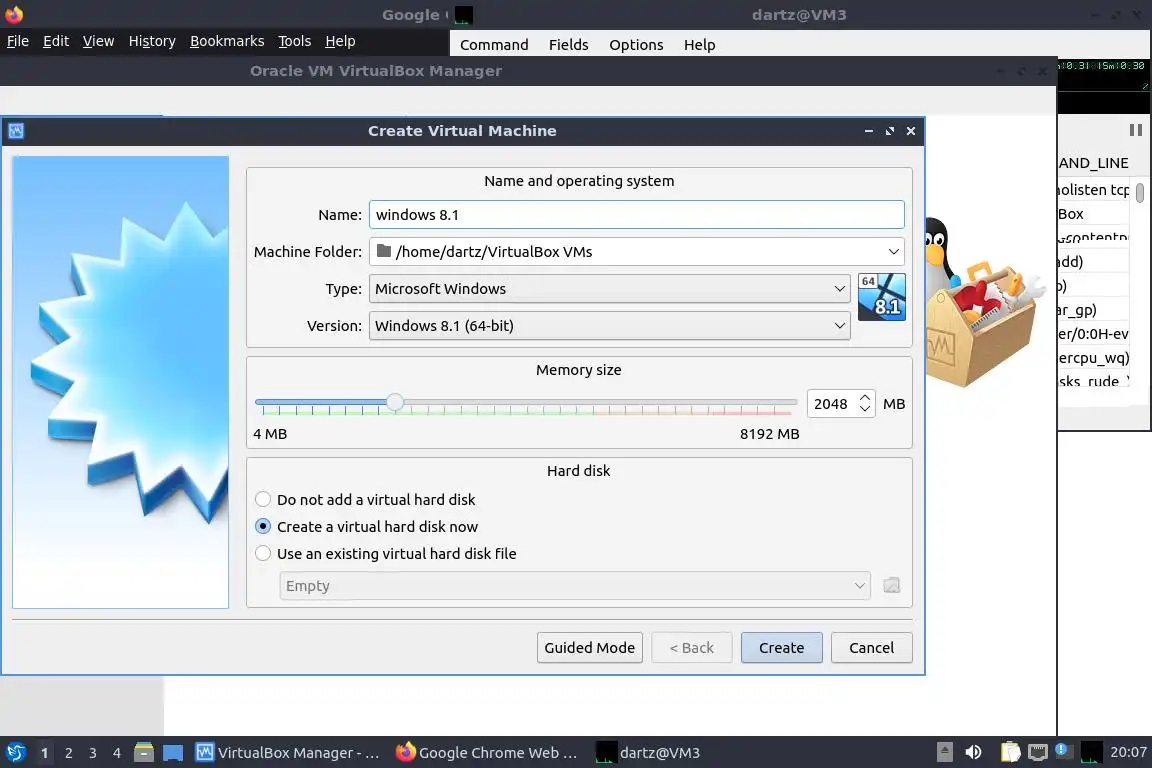Open the Type dropdown showing Microsoft Windows

[609, 289]
